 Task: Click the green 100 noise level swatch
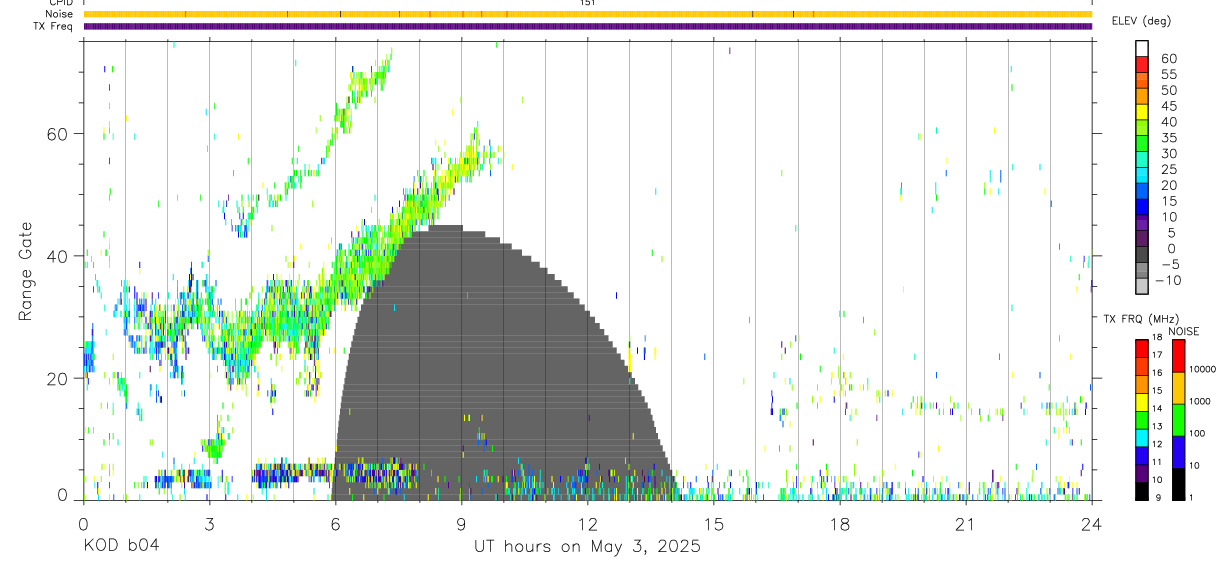(1177, 420)
